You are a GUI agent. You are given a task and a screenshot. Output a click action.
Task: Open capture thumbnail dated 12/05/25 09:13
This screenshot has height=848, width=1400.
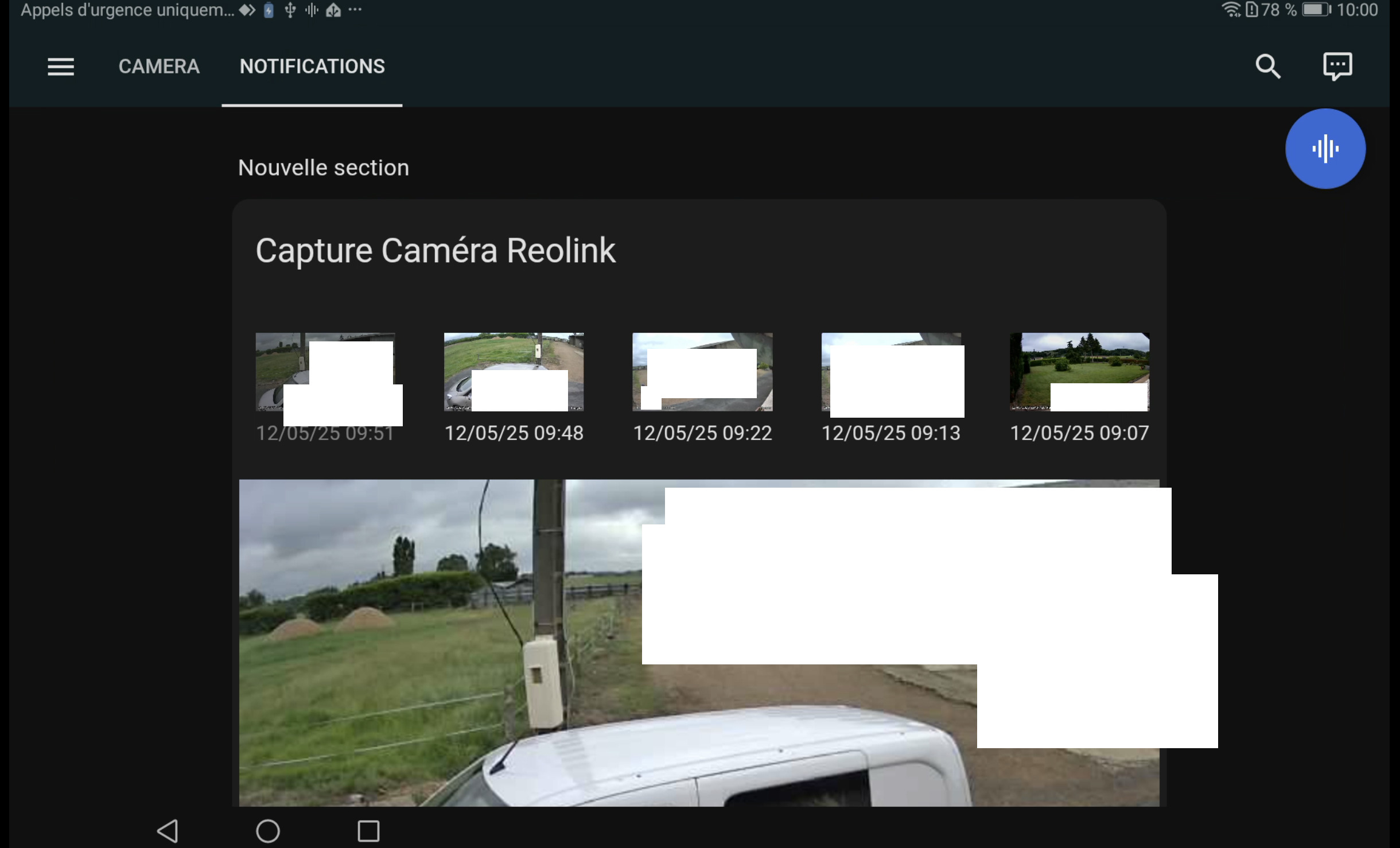coord(891,372)
